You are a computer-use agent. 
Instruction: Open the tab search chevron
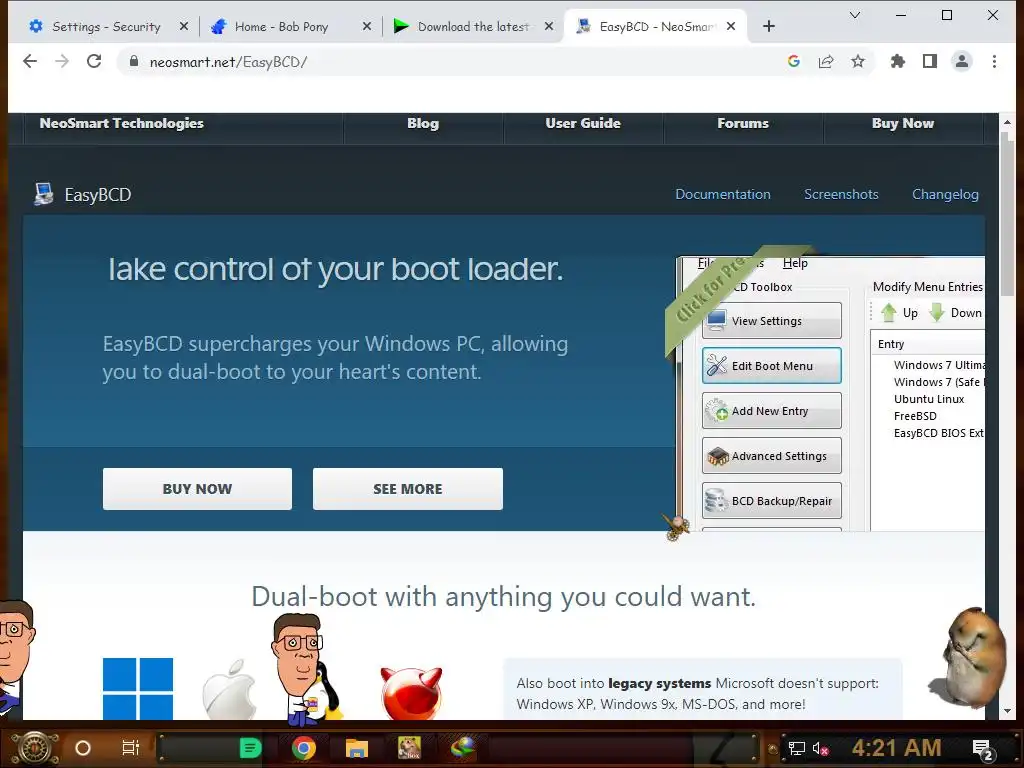pyautogui.click(x=855, y=15)
